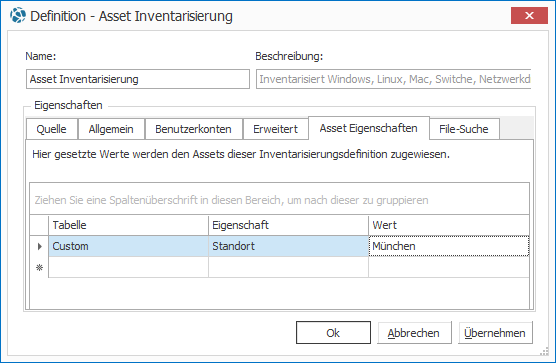Open the File-Suche tab
The height and width of the screenshot is (363, 556).
click(x=464, y=129)
